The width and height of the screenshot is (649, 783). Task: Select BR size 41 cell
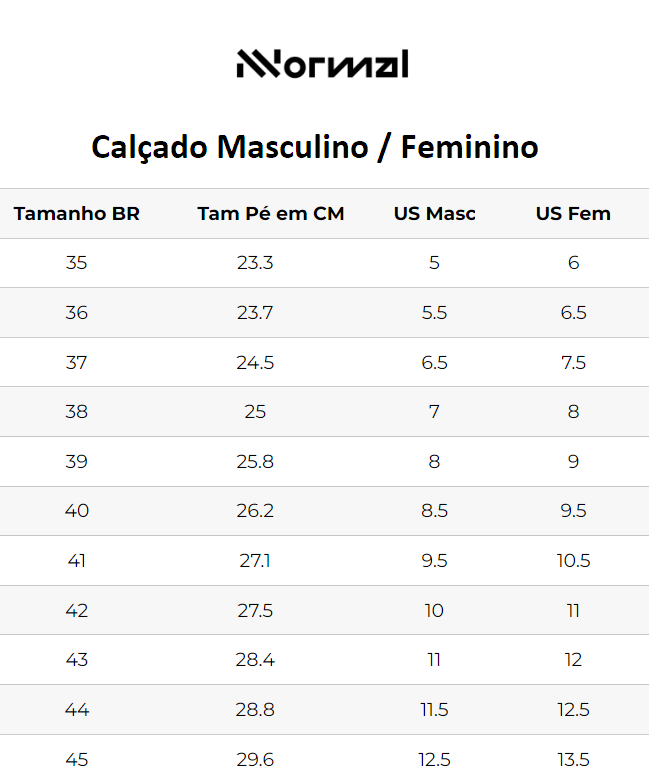[x=77, y=561]
